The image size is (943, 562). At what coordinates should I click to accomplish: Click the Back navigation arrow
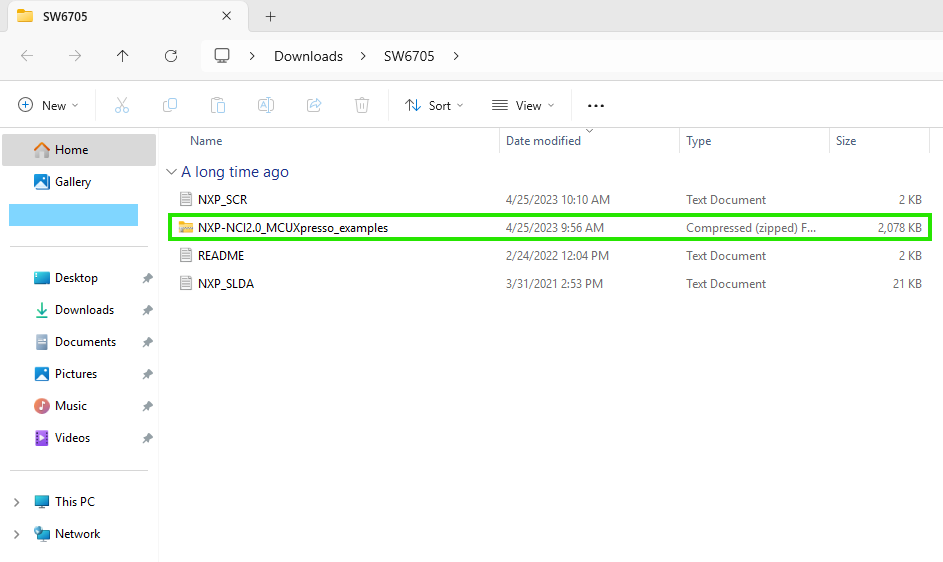(27, 56)
